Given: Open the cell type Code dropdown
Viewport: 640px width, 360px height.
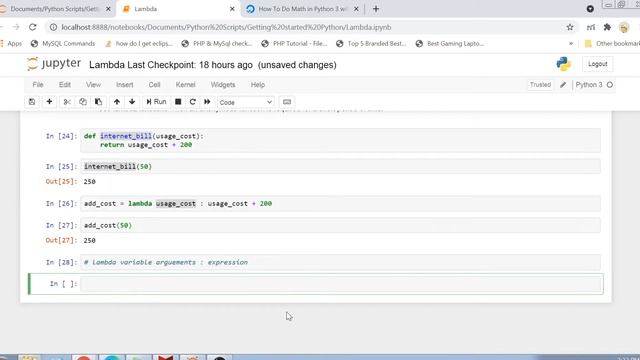Looking at the screenshot, I should point(245,102).
